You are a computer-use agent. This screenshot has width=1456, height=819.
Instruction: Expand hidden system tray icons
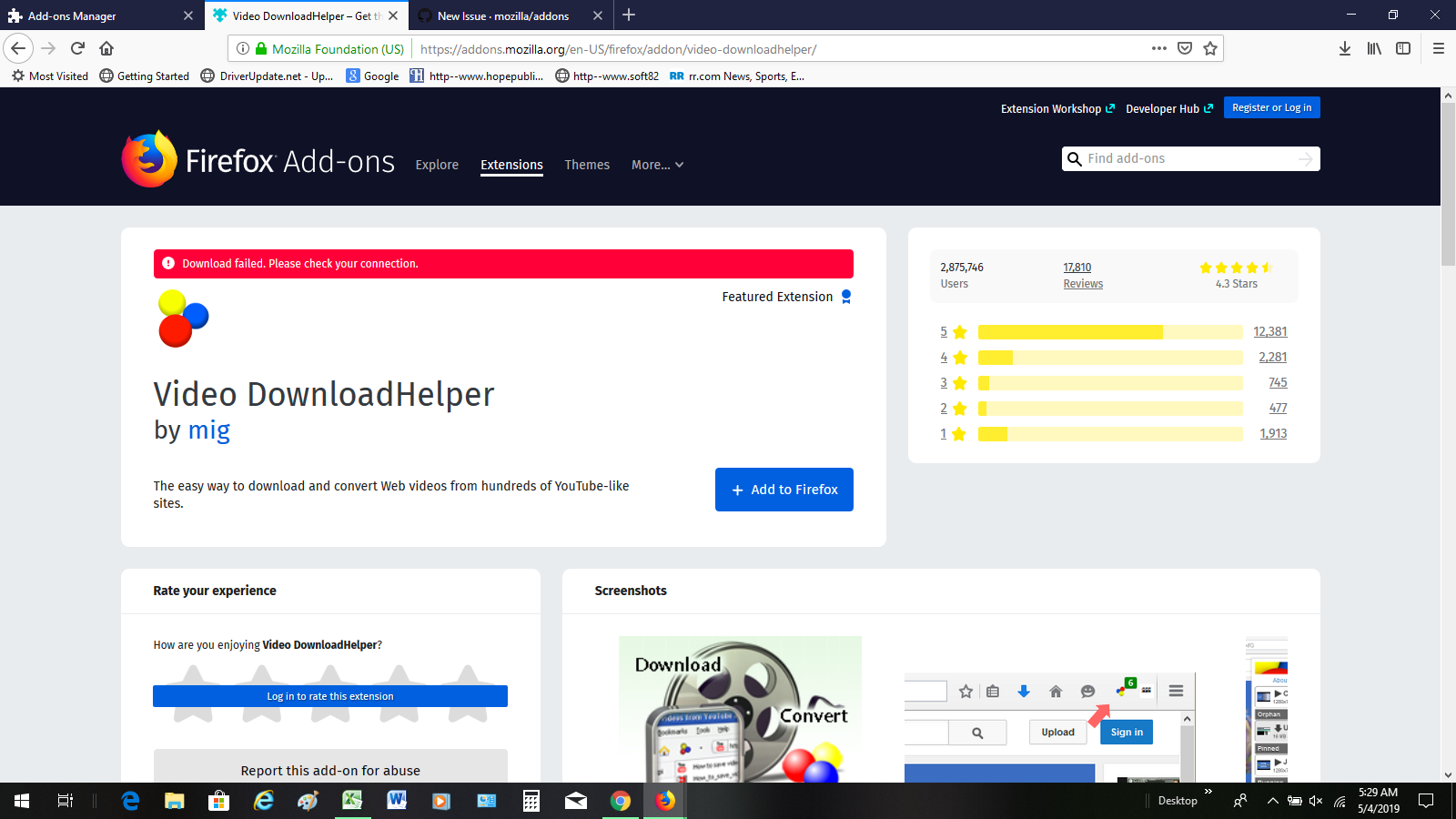1272,801
